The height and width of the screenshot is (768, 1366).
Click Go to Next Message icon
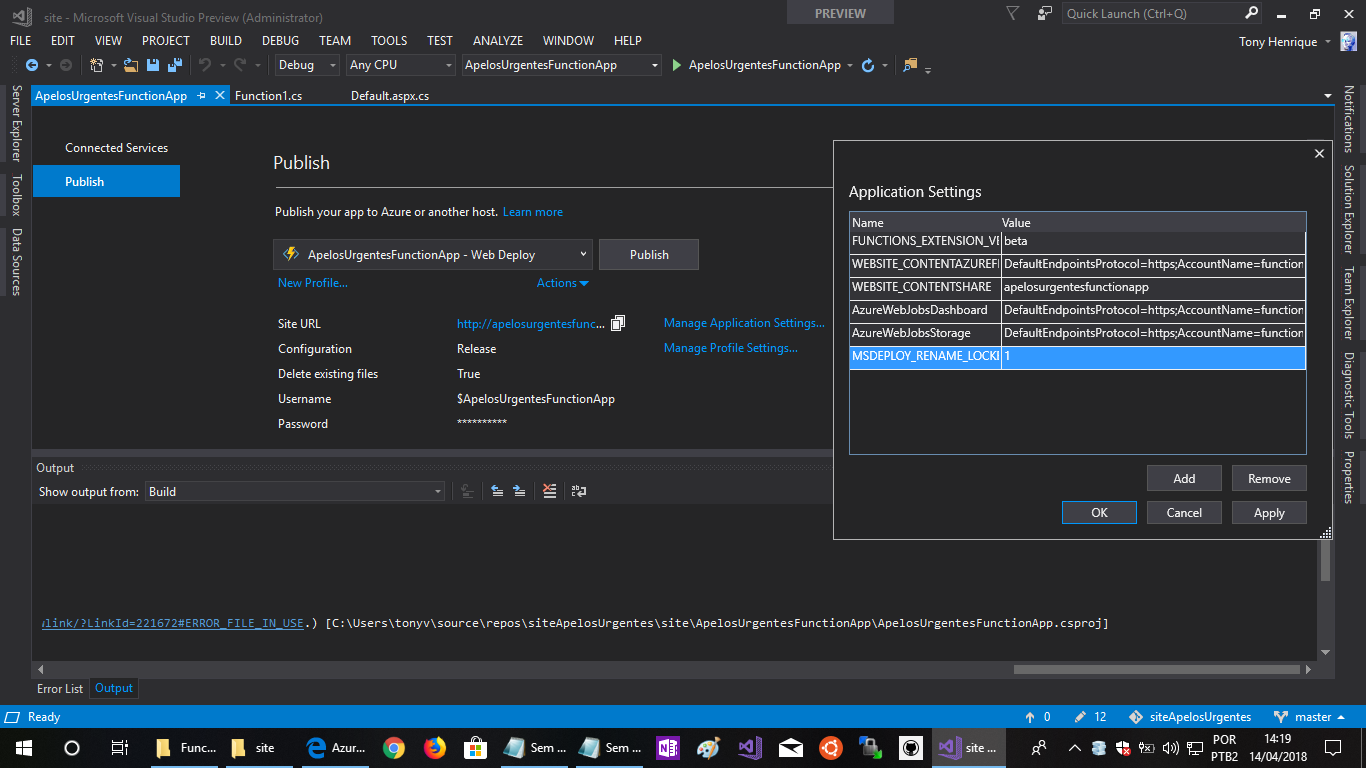[519, 491]
